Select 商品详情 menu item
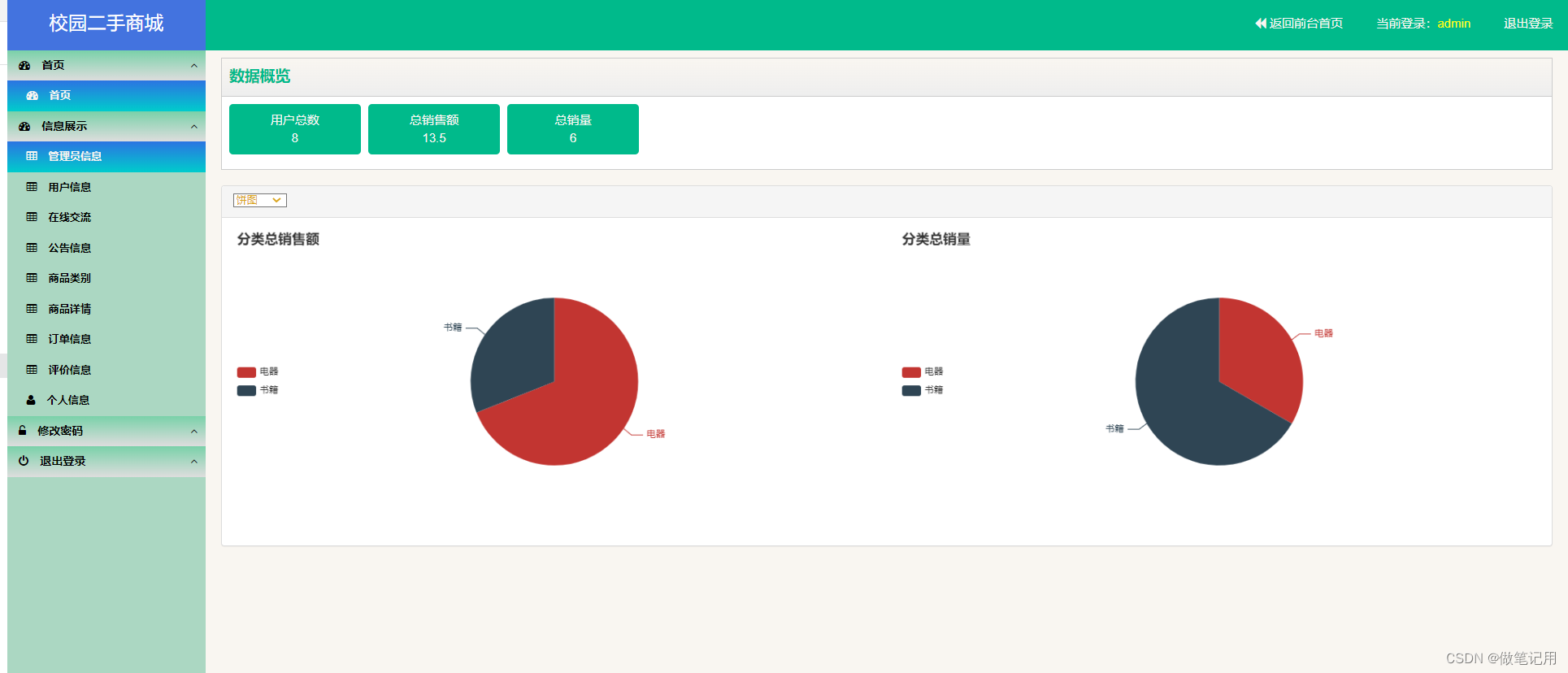Screen dimensions: 1568x673 (x=106, y=309)
